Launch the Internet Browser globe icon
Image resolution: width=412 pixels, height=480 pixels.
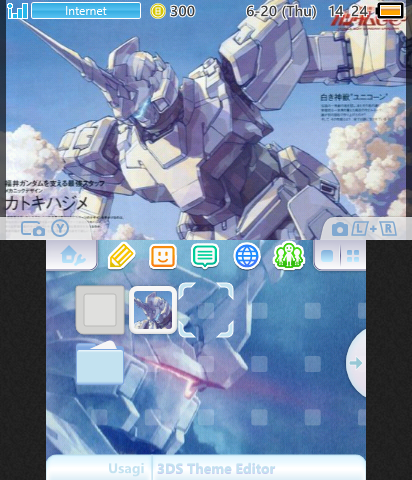(x=247, y=256)
